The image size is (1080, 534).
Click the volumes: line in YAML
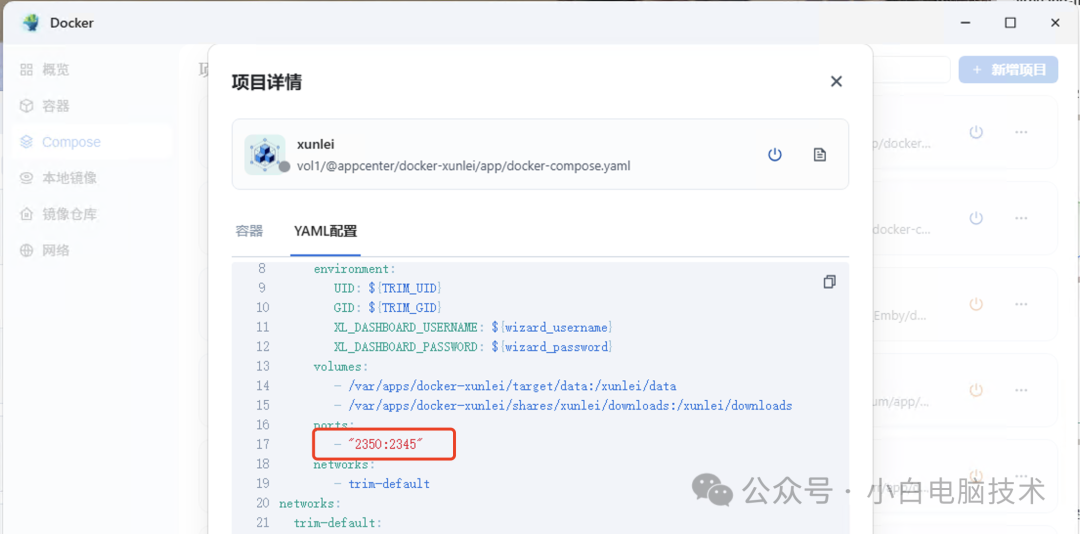coord(341,366)
